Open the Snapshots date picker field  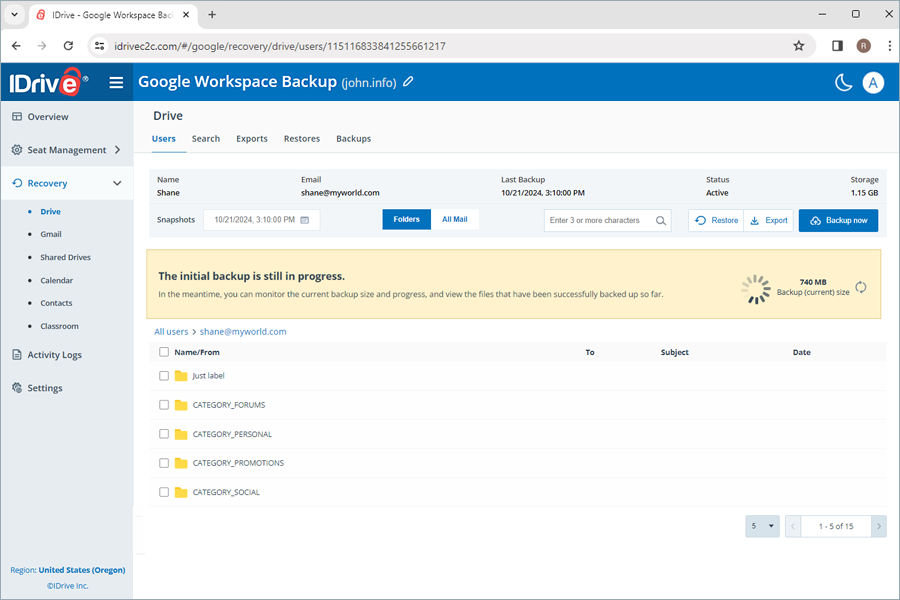[262, 220]
